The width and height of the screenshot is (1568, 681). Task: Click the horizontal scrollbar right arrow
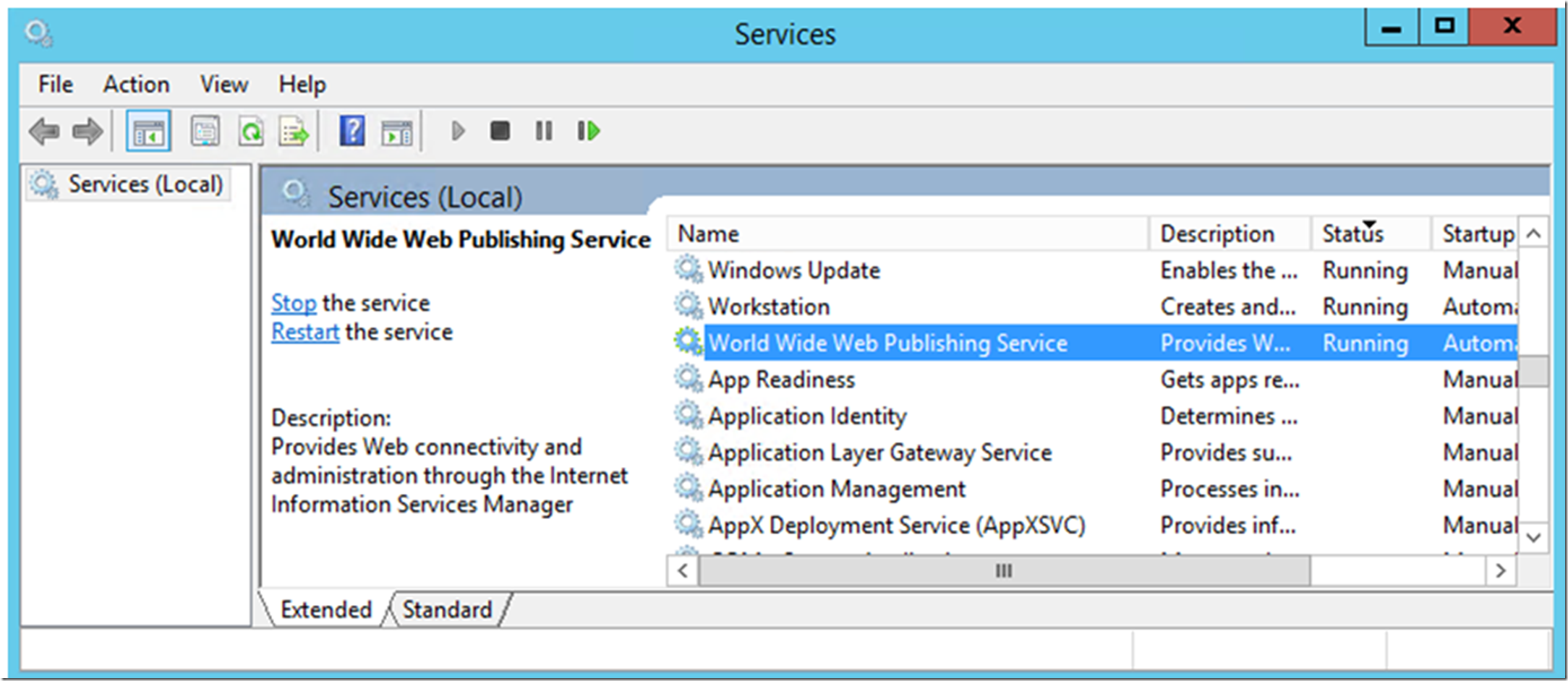click(x=1501, y=570)
